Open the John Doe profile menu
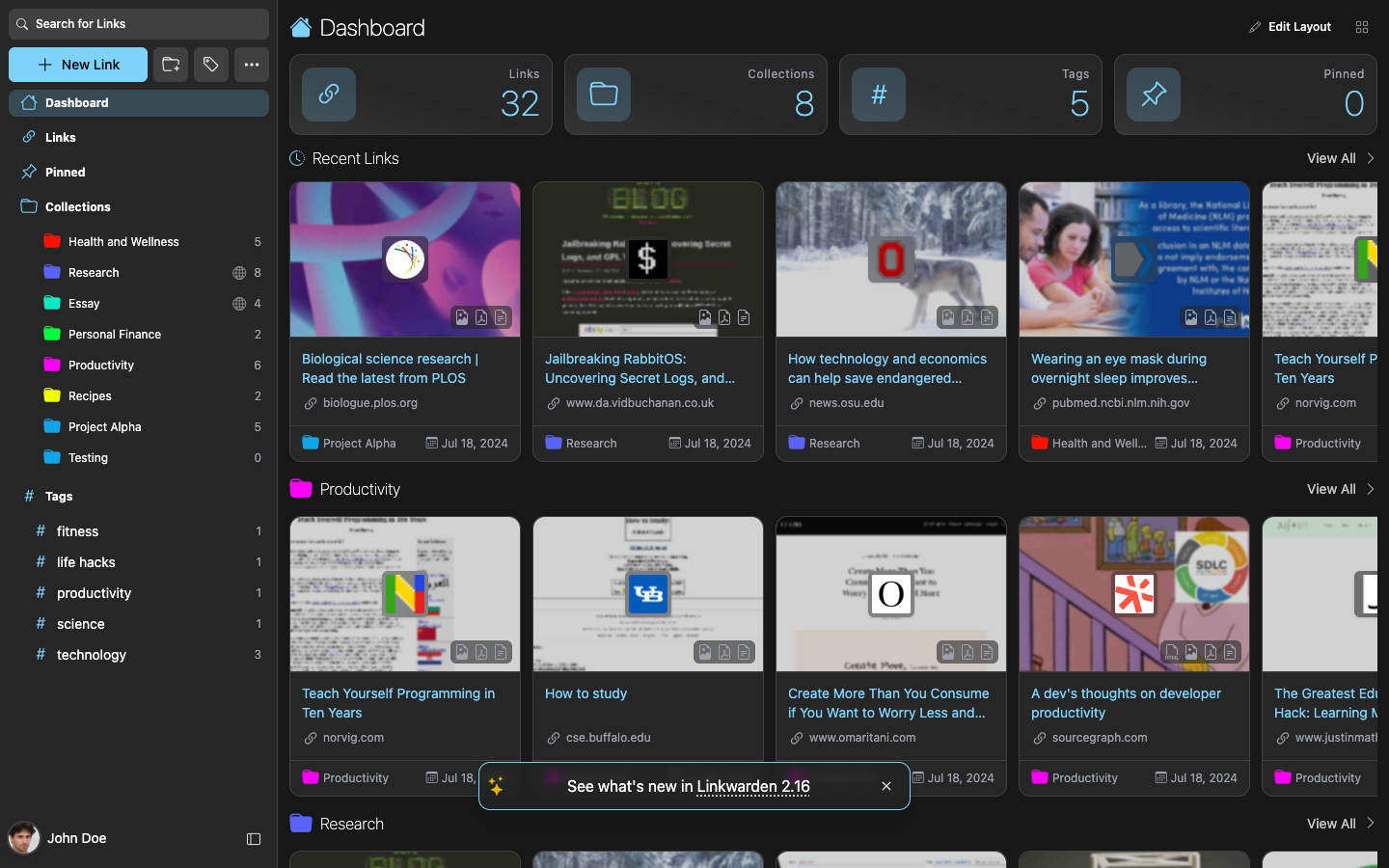Screen dimensions: 1389x868 (x=58, y=838)
